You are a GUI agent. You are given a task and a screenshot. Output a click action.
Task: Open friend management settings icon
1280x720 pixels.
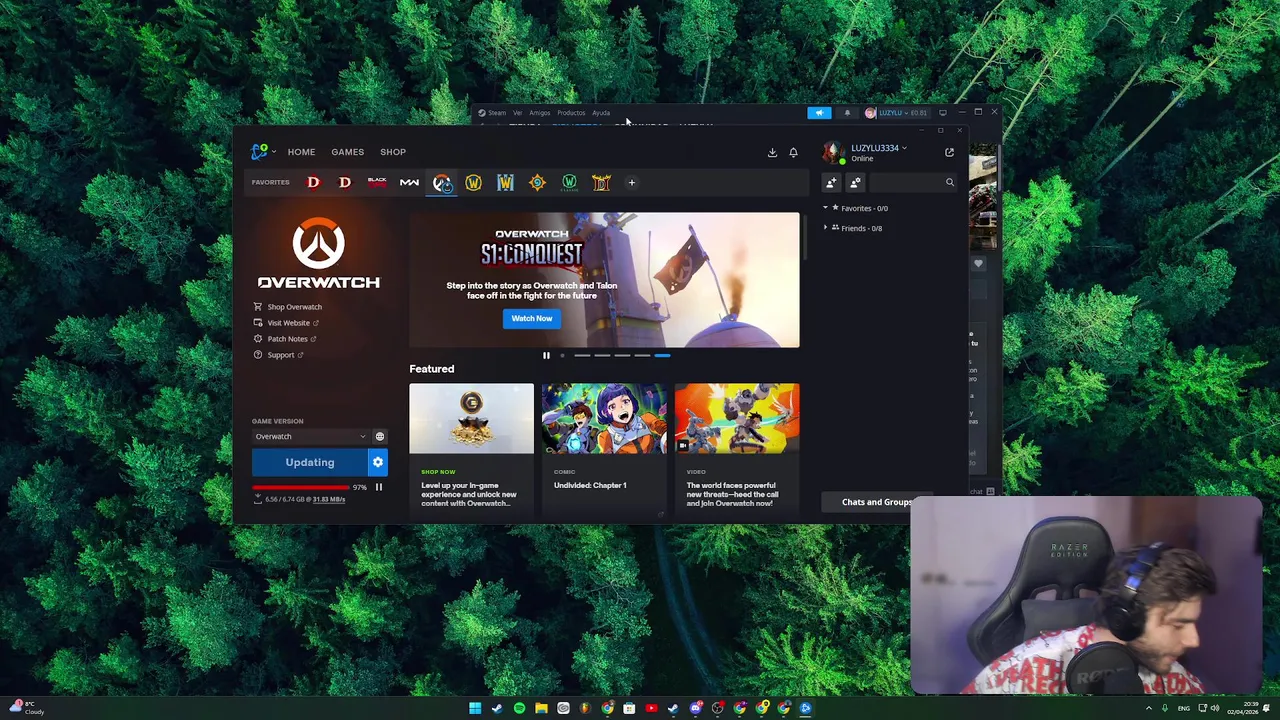coord(855,183)
